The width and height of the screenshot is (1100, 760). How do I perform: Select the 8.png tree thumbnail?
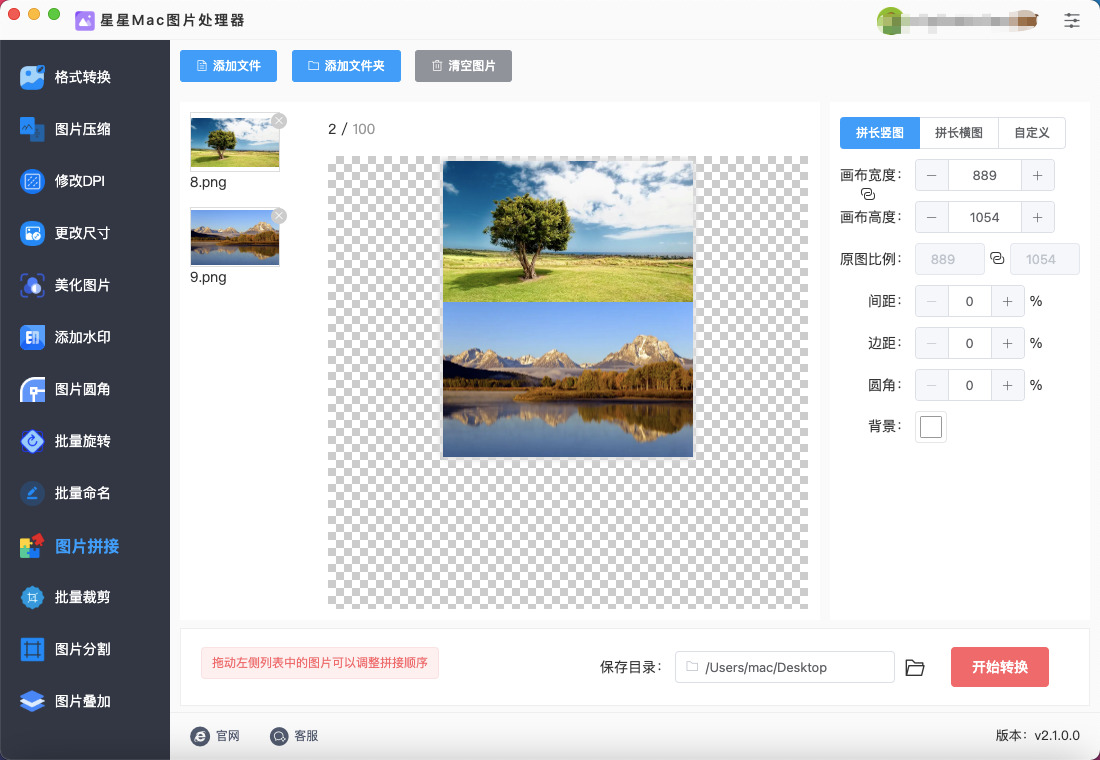point(234,142)
